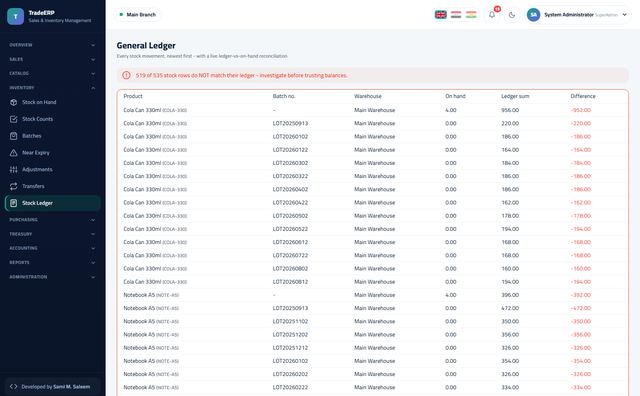This screenshot has width=640, height=396.
Task: Open the Stock Counts page
Action: 53,119
